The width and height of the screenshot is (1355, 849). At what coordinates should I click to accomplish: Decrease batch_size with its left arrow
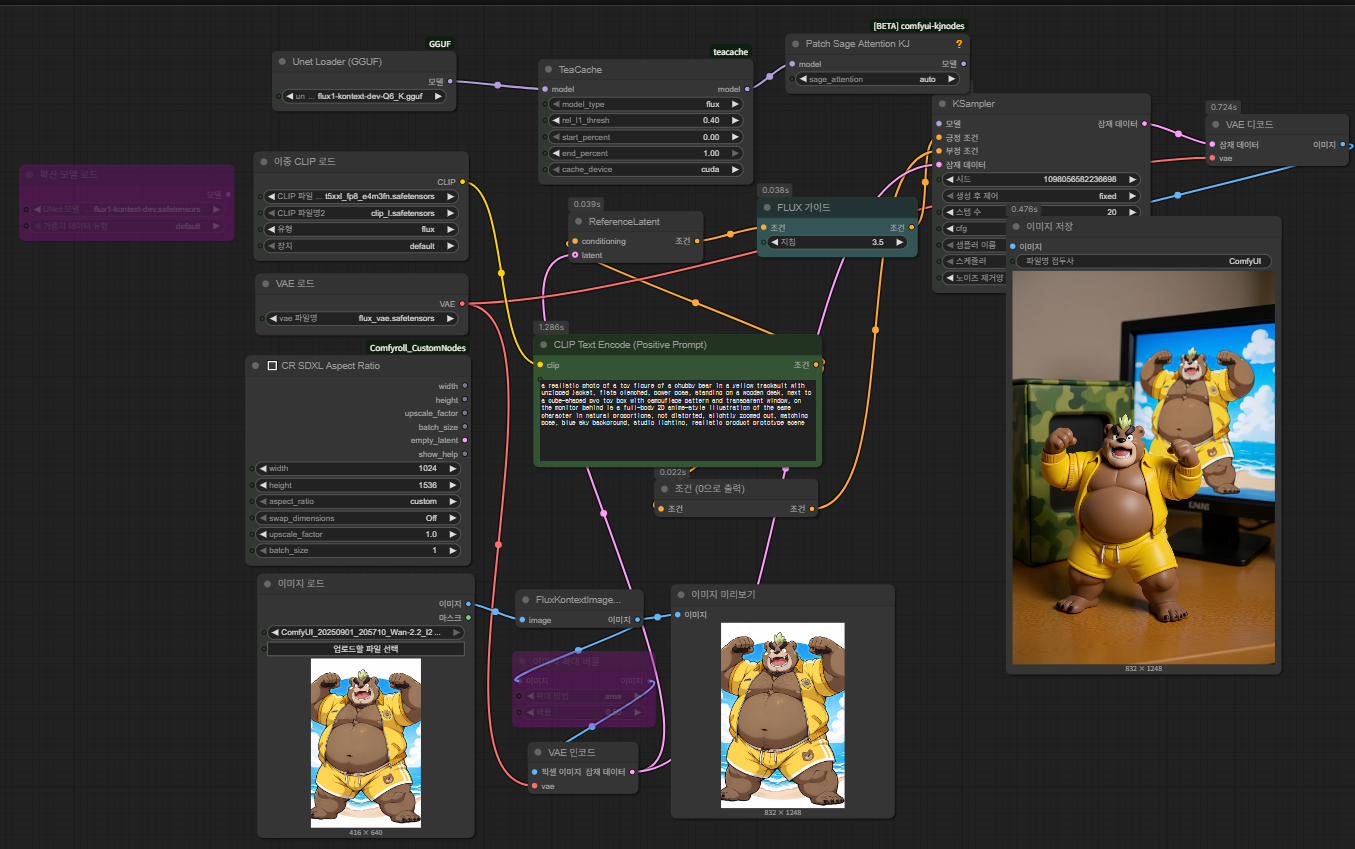coord(263,550)
